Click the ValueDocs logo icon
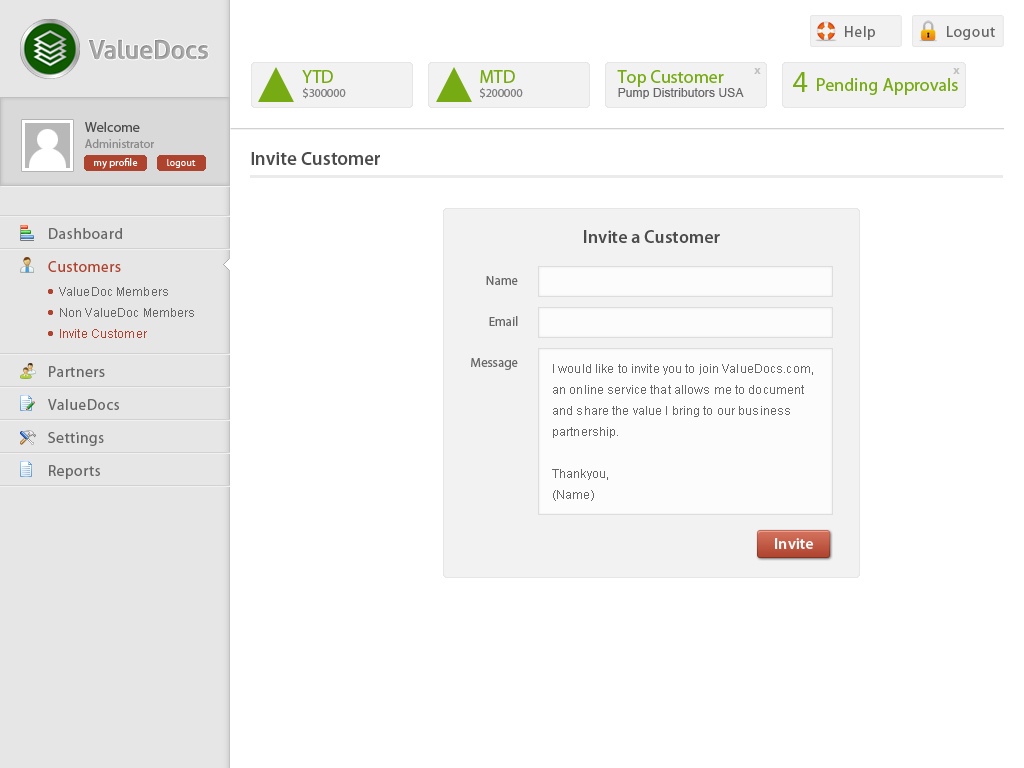This screenshot has width=1024, height=768. (50, 49)
